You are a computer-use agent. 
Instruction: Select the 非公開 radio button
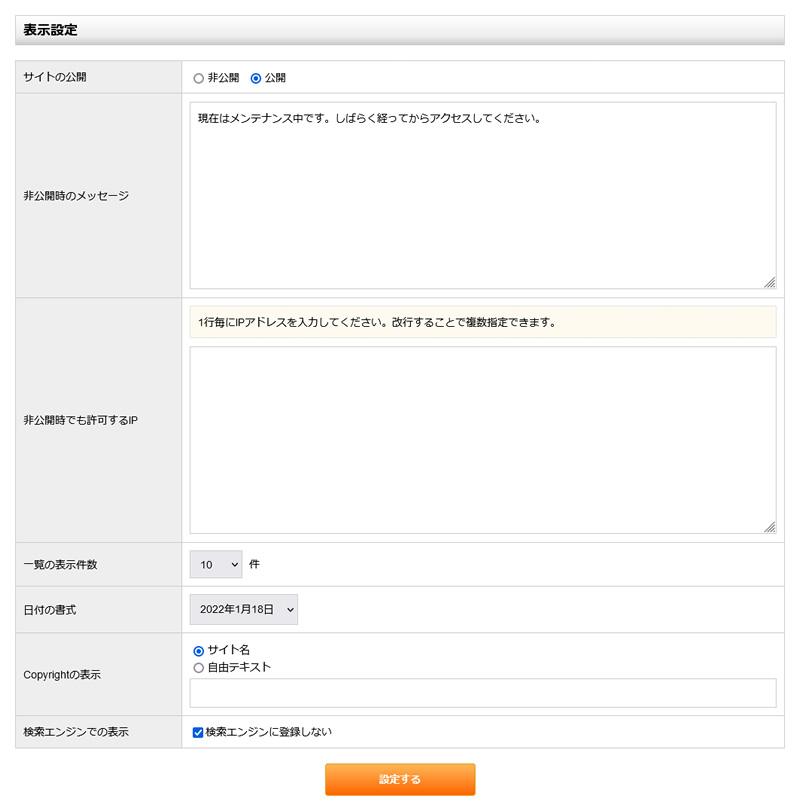click(x=198, y=76)
